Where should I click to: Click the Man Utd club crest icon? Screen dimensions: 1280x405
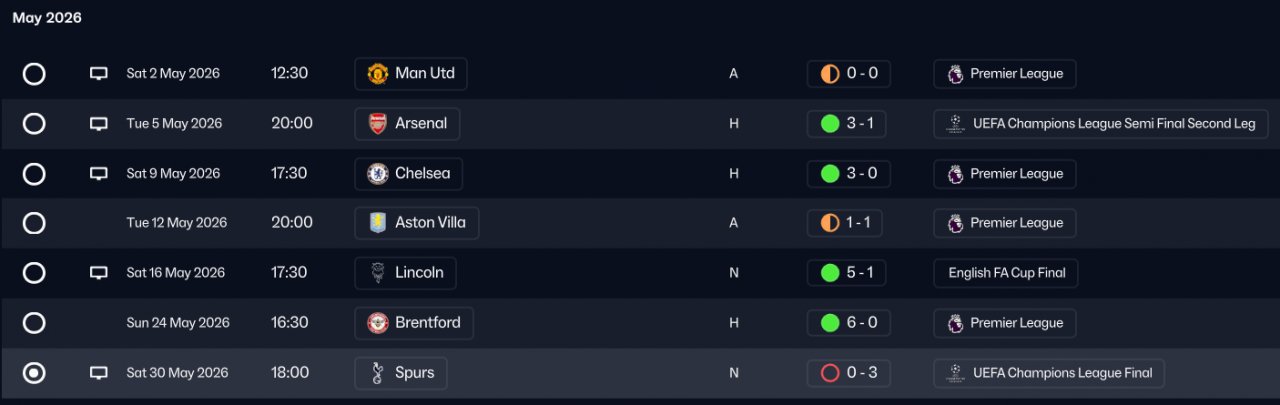click(377, 74)
